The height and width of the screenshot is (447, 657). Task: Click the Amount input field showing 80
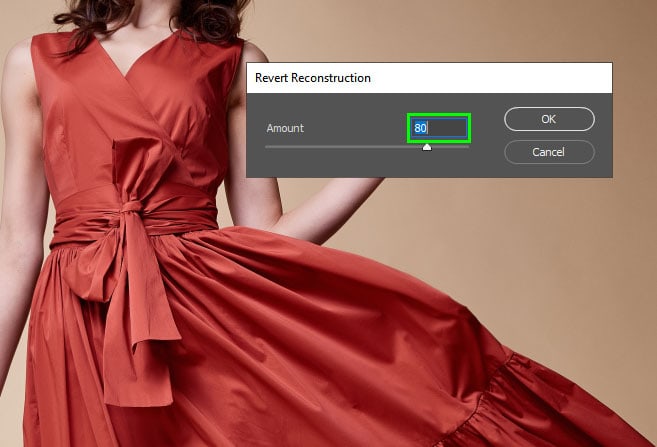[439, 128]
